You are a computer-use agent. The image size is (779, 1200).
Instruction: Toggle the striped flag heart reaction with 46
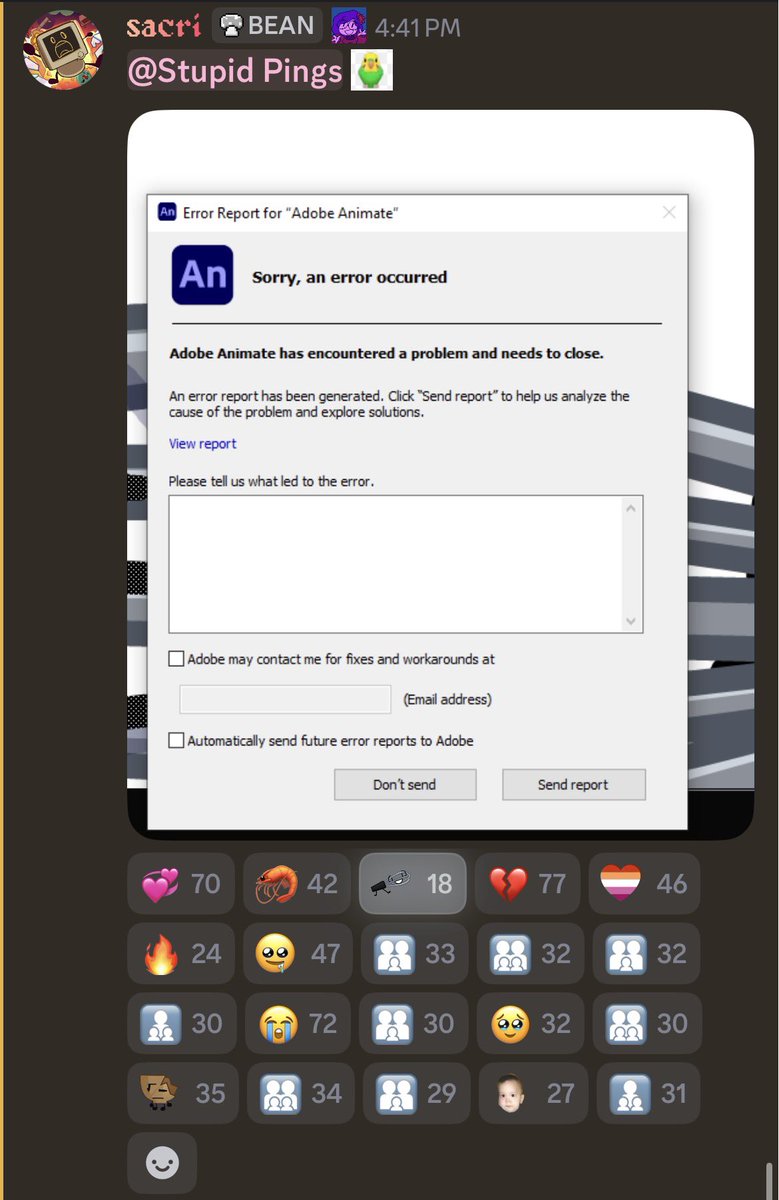click(x=644, y=884)
